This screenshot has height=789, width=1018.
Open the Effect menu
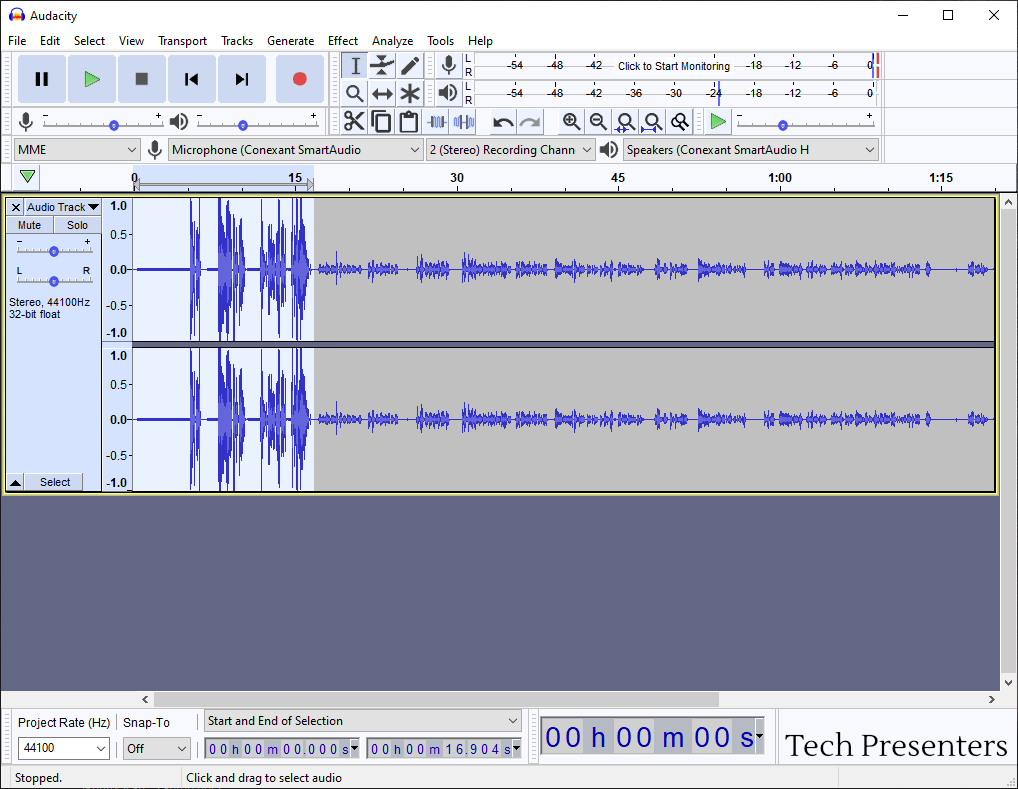[x=343, y=41]
